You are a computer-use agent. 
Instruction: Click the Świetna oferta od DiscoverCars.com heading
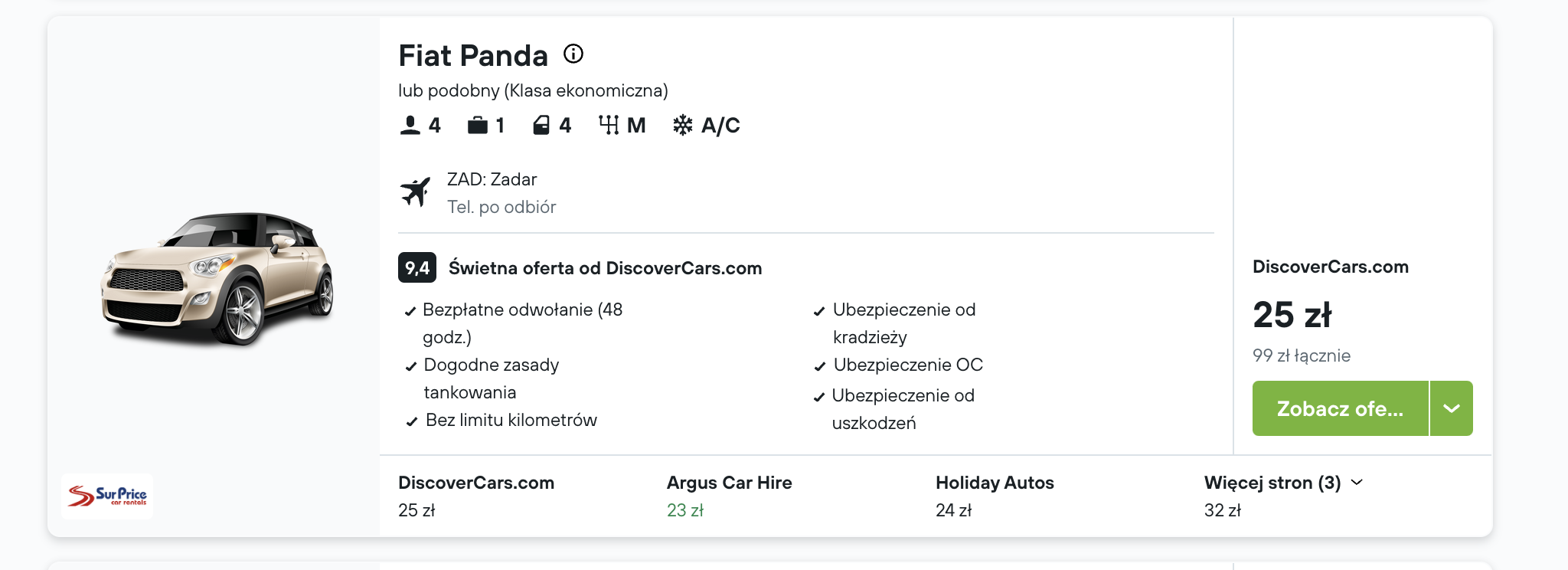[605, 268]
